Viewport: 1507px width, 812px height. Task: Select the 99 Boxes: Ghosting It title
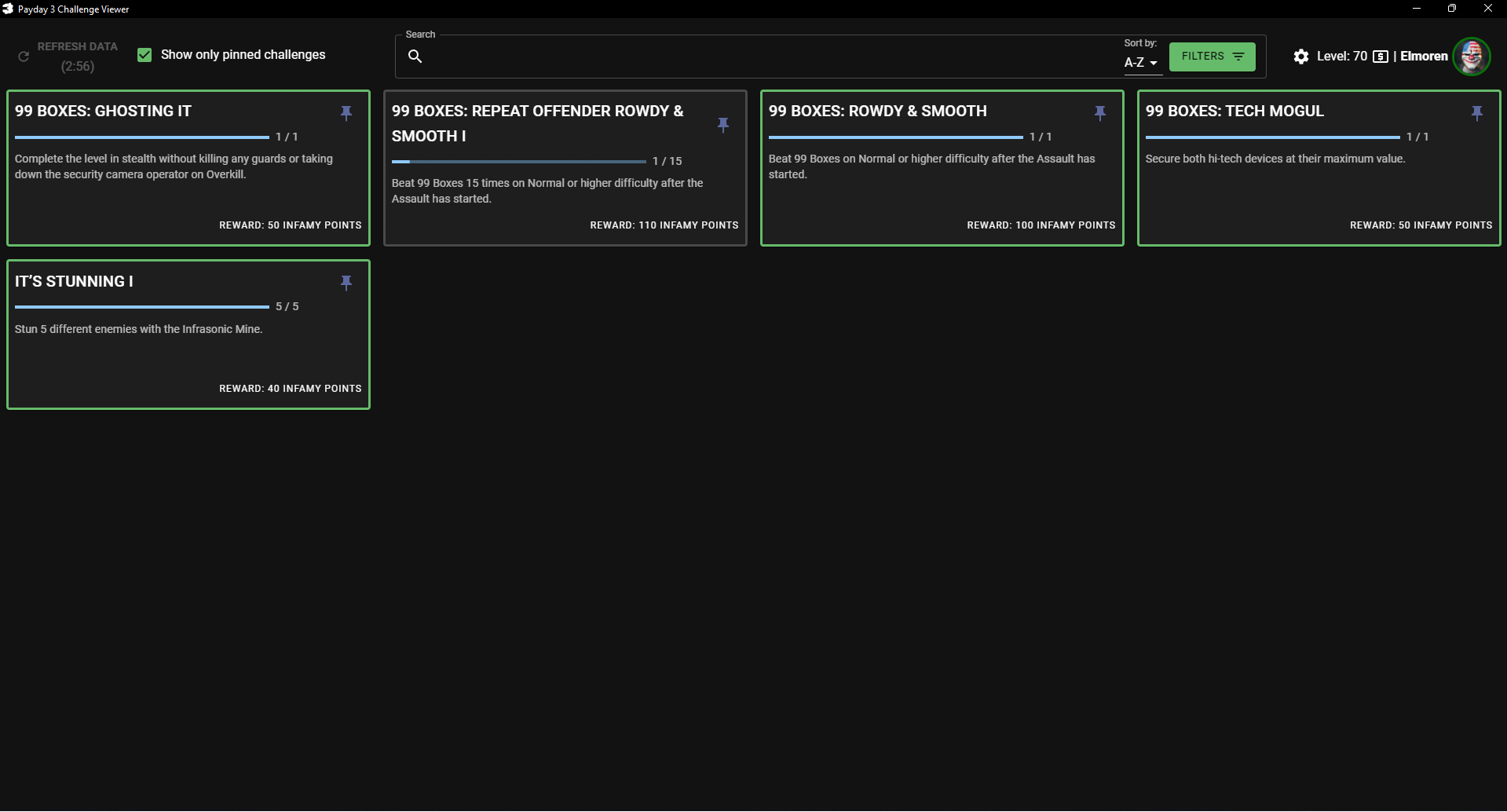tap(103, 112)
